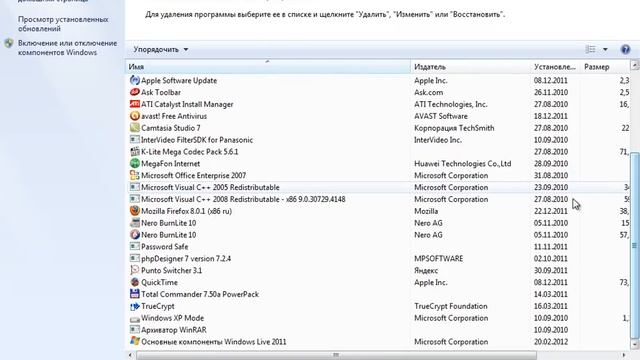Click the horizontal scrollbar left arrow
This screenshot has height=360, width=640.
[x=130, y=355]
